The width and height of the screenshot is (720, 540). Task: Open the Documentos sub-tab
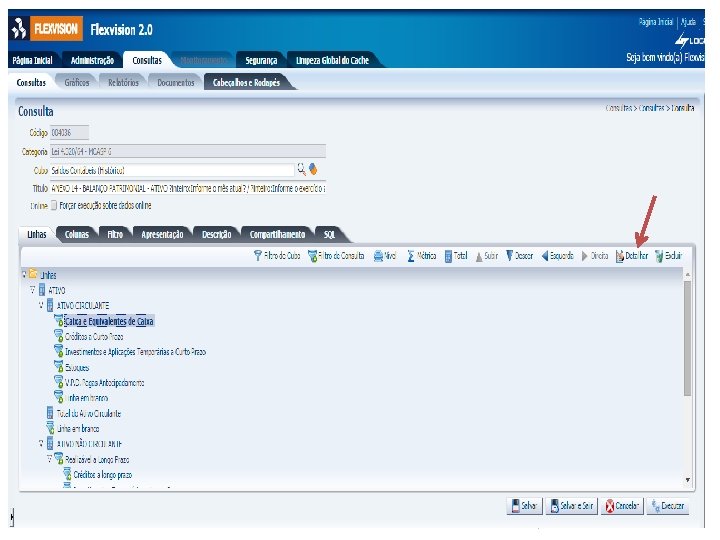point(175,82)
